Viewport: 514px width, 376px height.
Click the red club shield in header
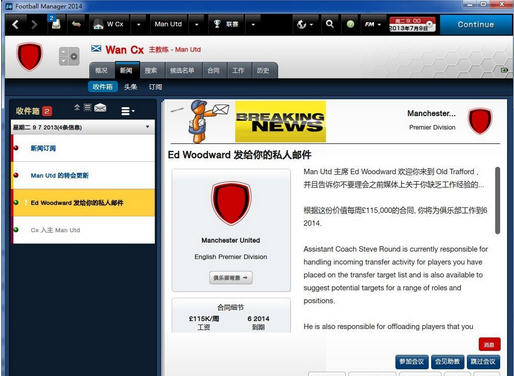tap(29, 56)
